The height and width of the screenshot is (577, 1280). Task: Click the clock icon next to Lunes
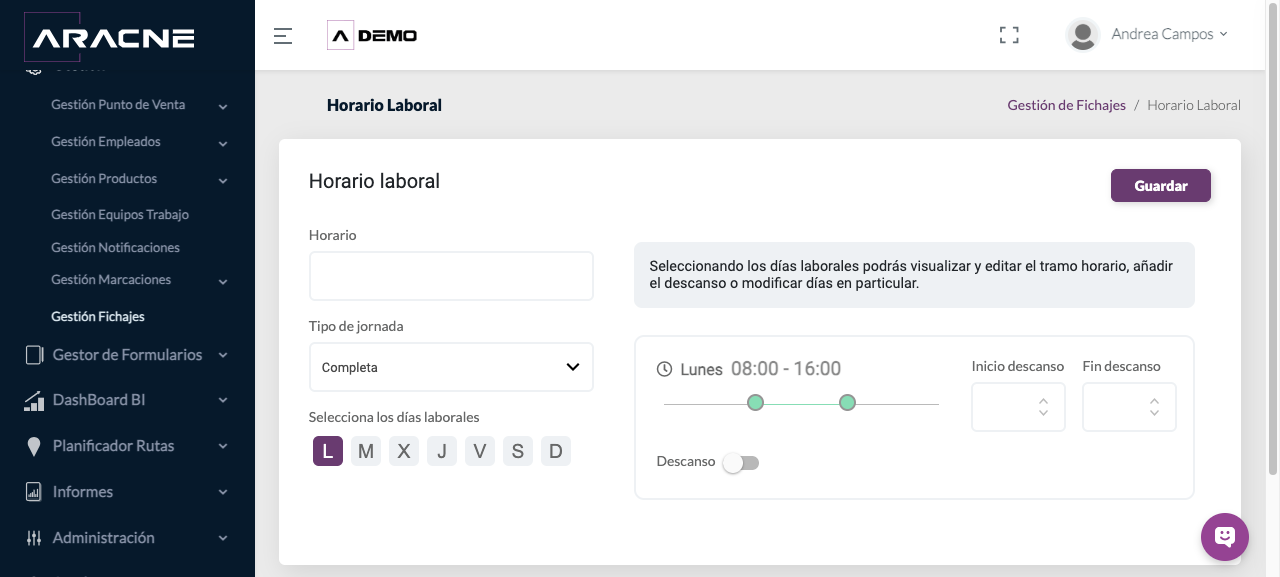tap(664, 369)
